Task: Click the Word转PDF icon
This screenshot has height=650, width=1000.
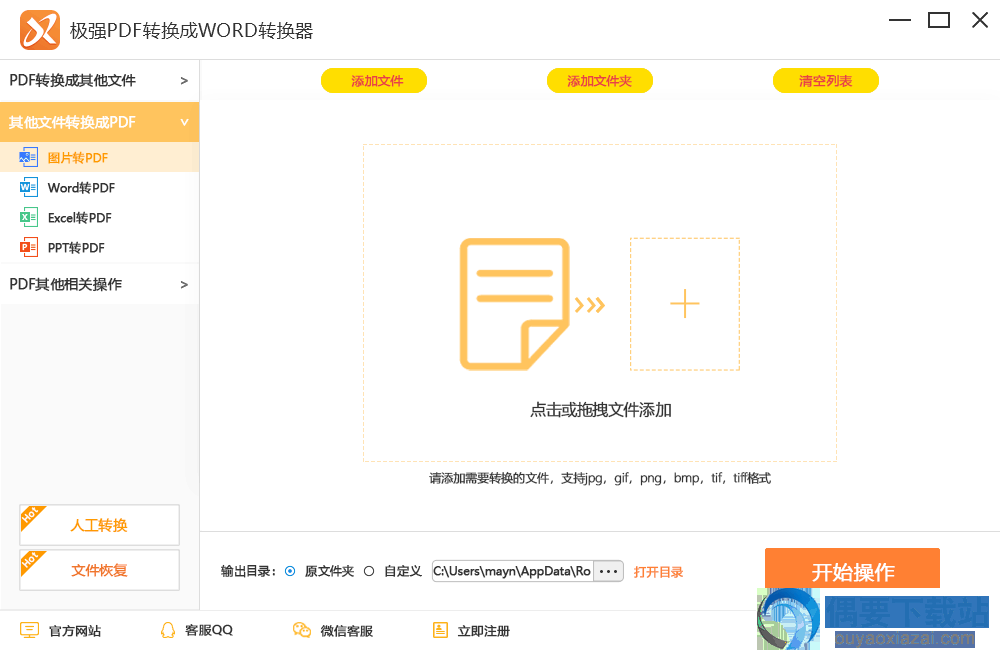Action: (x=28, y=187)
